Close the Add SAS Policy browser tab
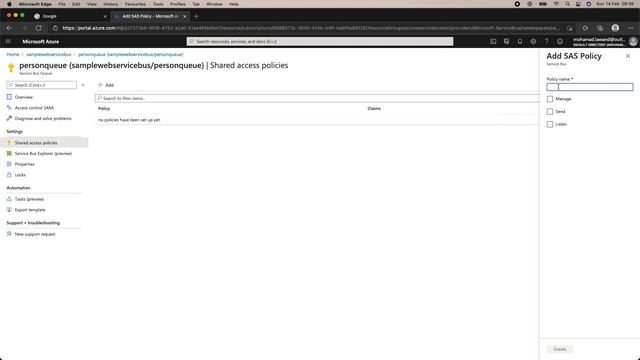 point(184,16)
